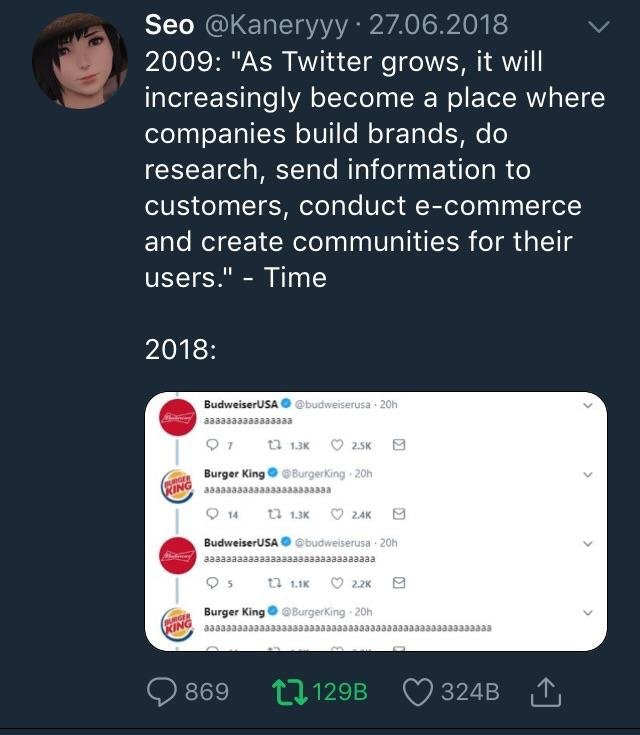This screenshot has width=640, height=735.
Task: Like the embedded tweet with 2.5K likes
Action: tap(337, 446)
